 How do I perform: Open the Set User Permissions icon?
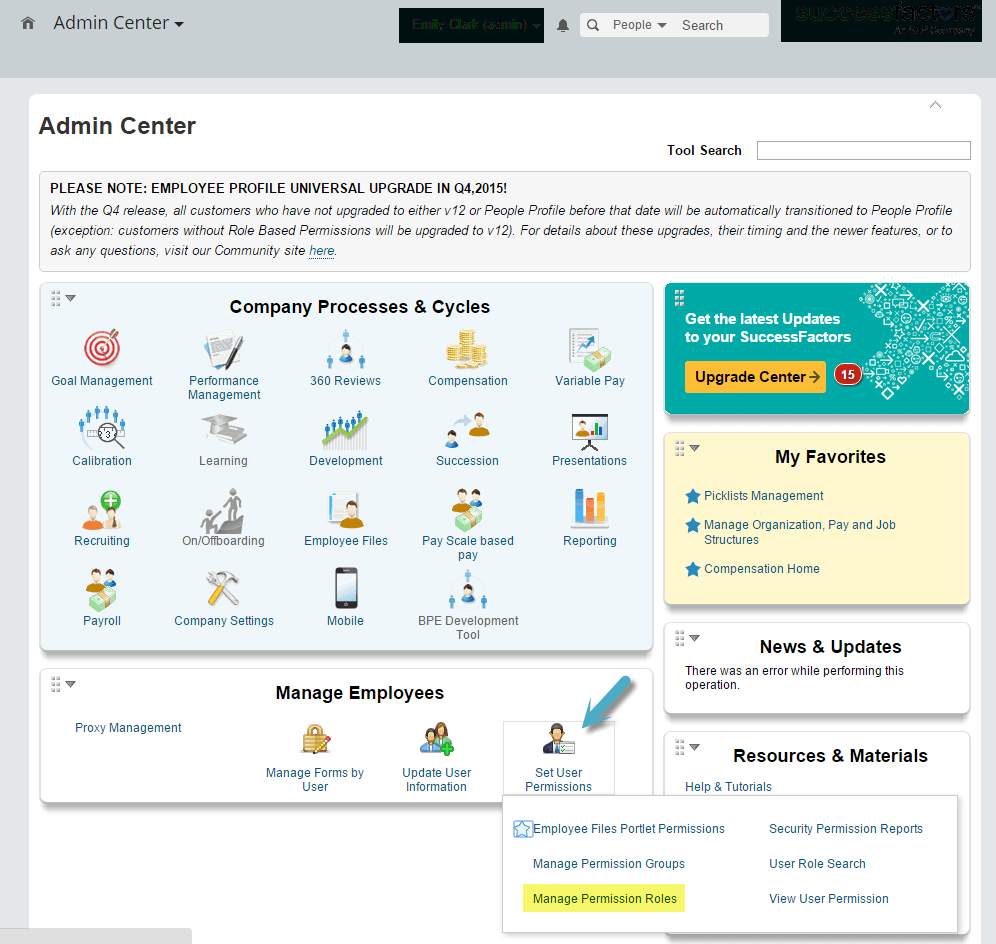coord(559,739)
